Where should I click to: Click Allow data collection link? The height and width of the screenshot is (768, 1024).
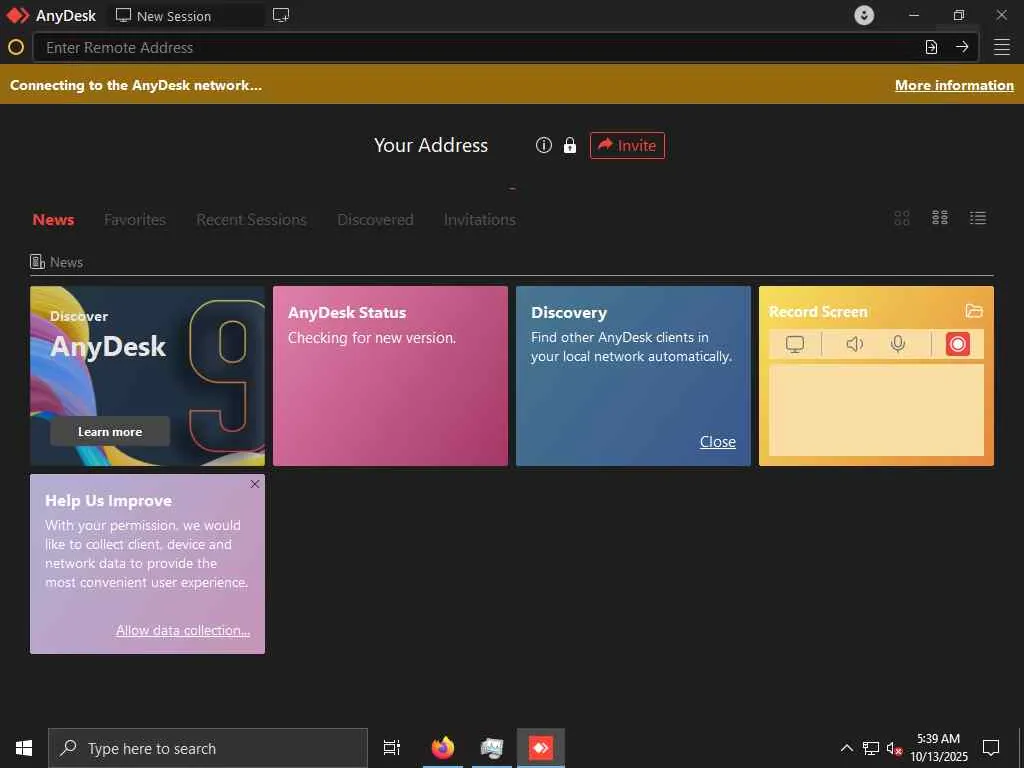click(183, 630)
